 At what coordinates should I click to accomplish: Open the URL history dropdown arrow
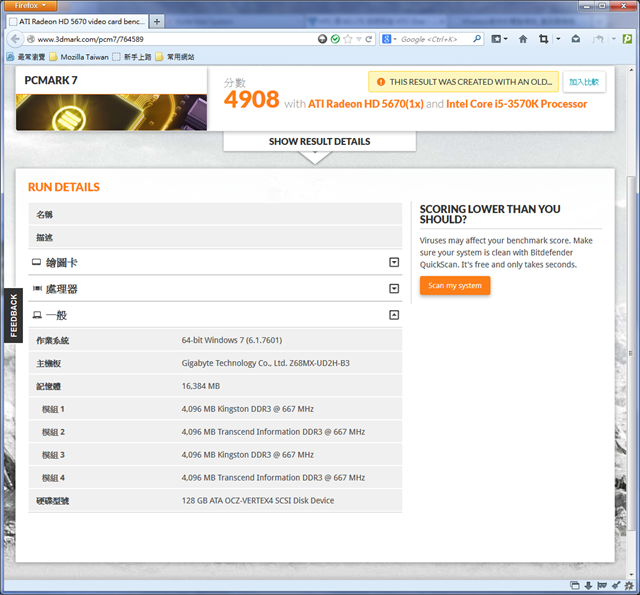click(x=359, y=39)
